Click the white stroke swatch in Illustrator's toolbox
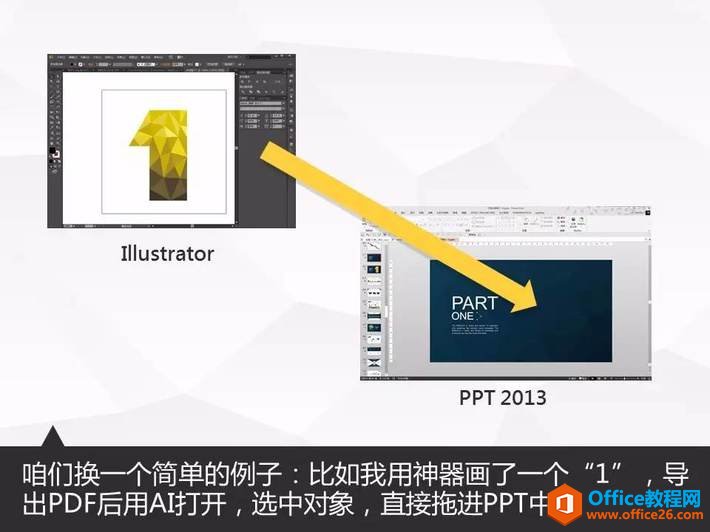The height and width of the screenshot is (532, 710). pos(56,155)
